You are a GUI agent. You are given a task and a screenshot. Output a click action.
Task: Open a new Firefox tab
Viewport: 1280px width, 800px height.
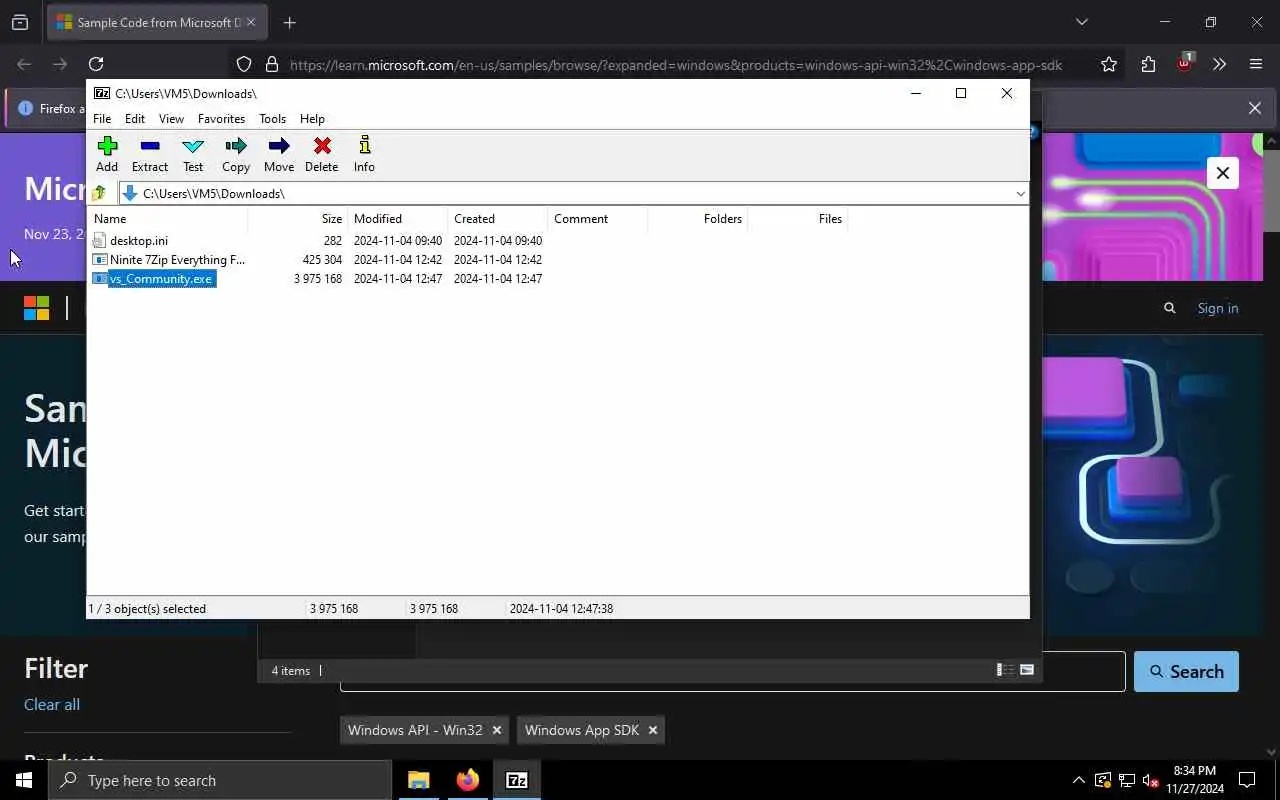tap(289, 22)
